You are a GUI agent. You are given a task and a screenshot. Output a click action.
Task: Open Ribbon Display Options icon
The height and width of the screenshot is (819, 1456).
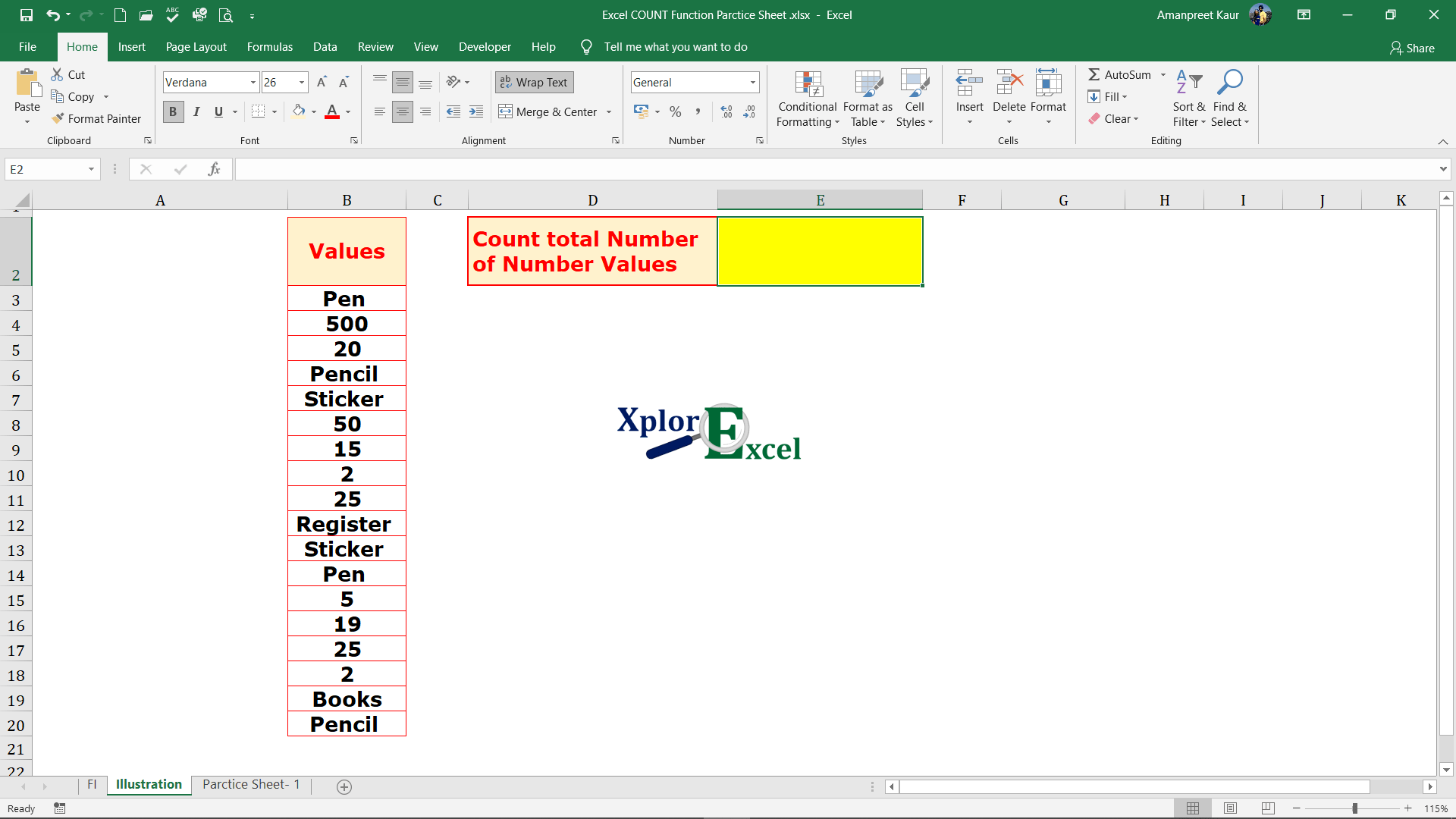point(1304,14)
